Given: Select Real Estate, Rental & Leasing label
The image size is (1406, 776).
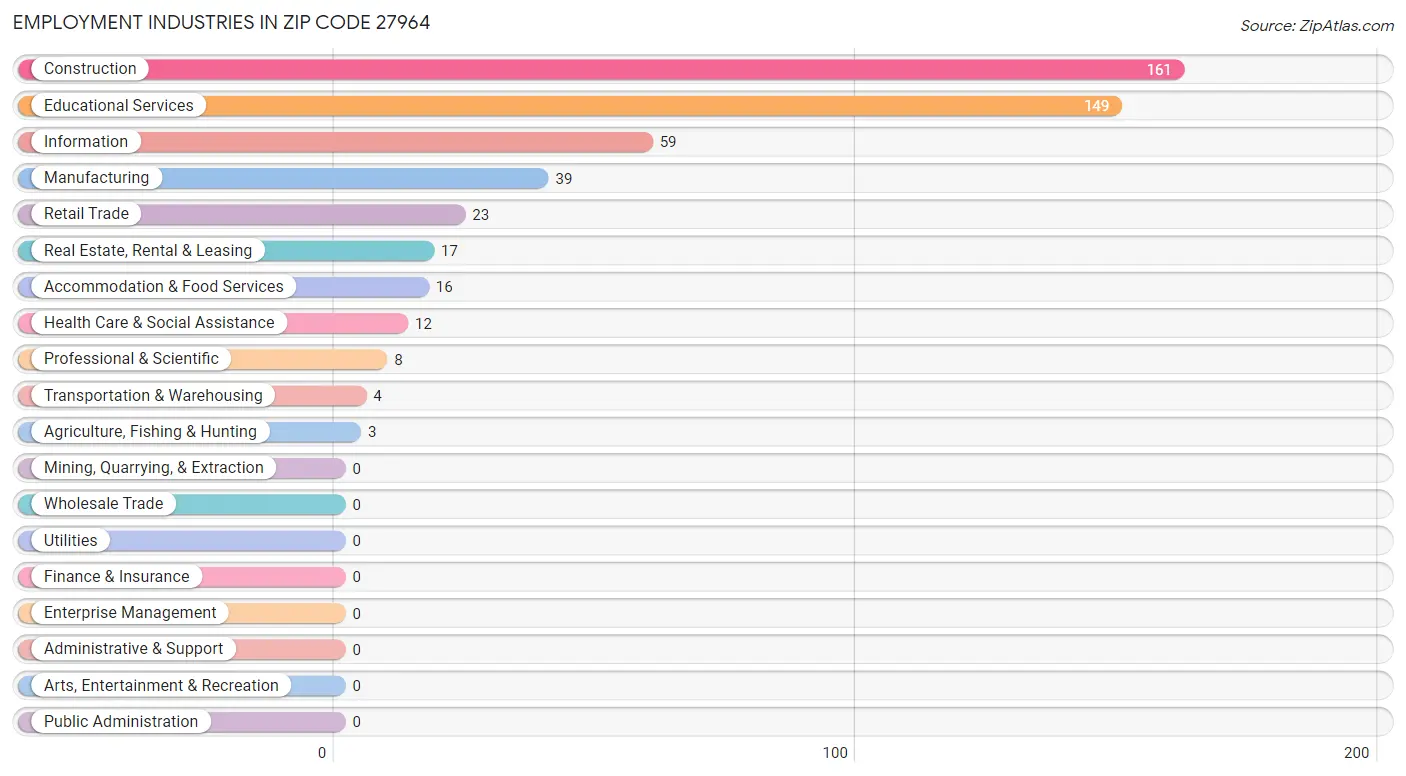Looking at the screenshot, I should tap(148, 250).
